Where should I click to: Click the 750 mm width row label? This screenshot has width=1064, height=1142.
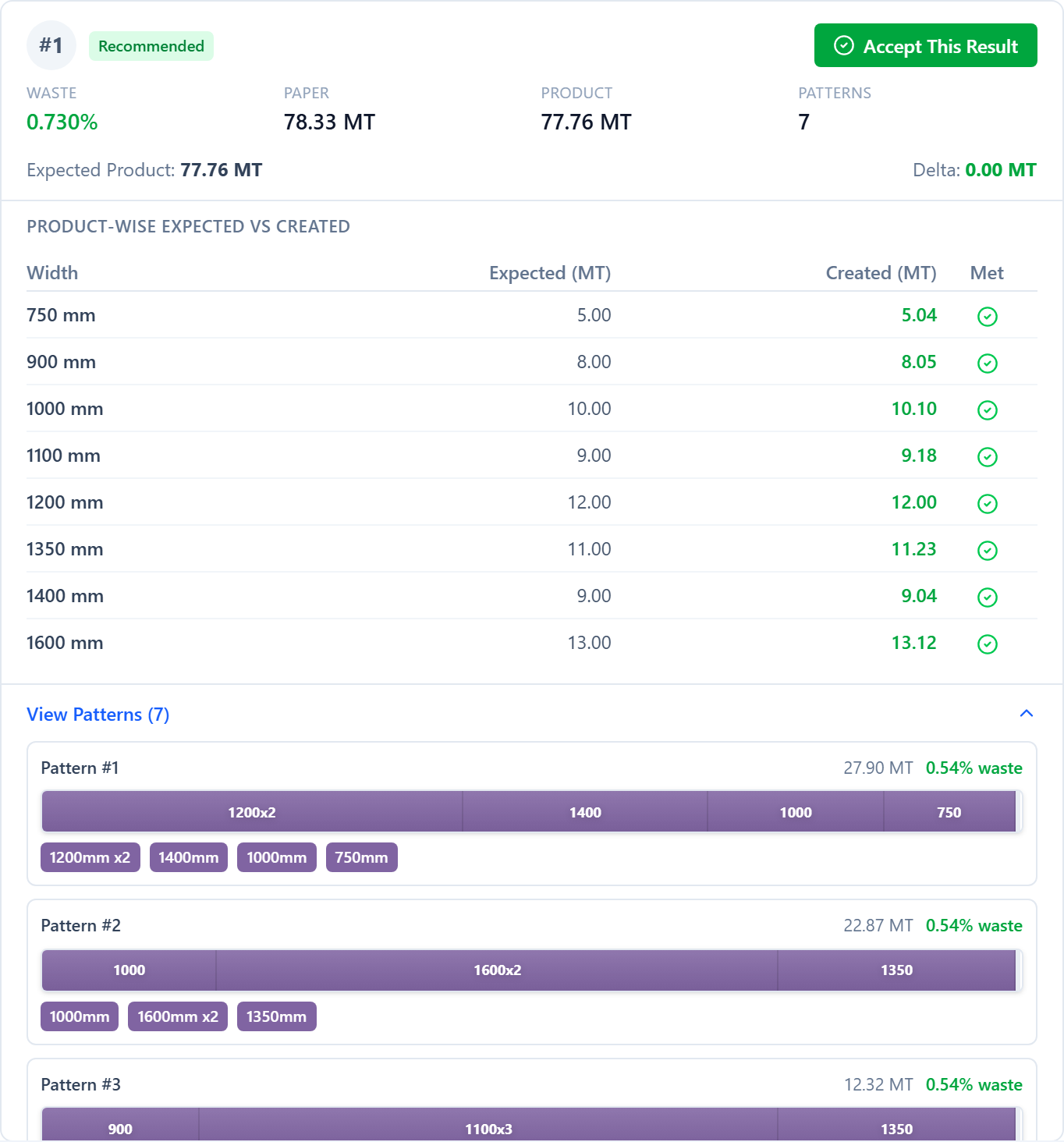tap(61, 315)
